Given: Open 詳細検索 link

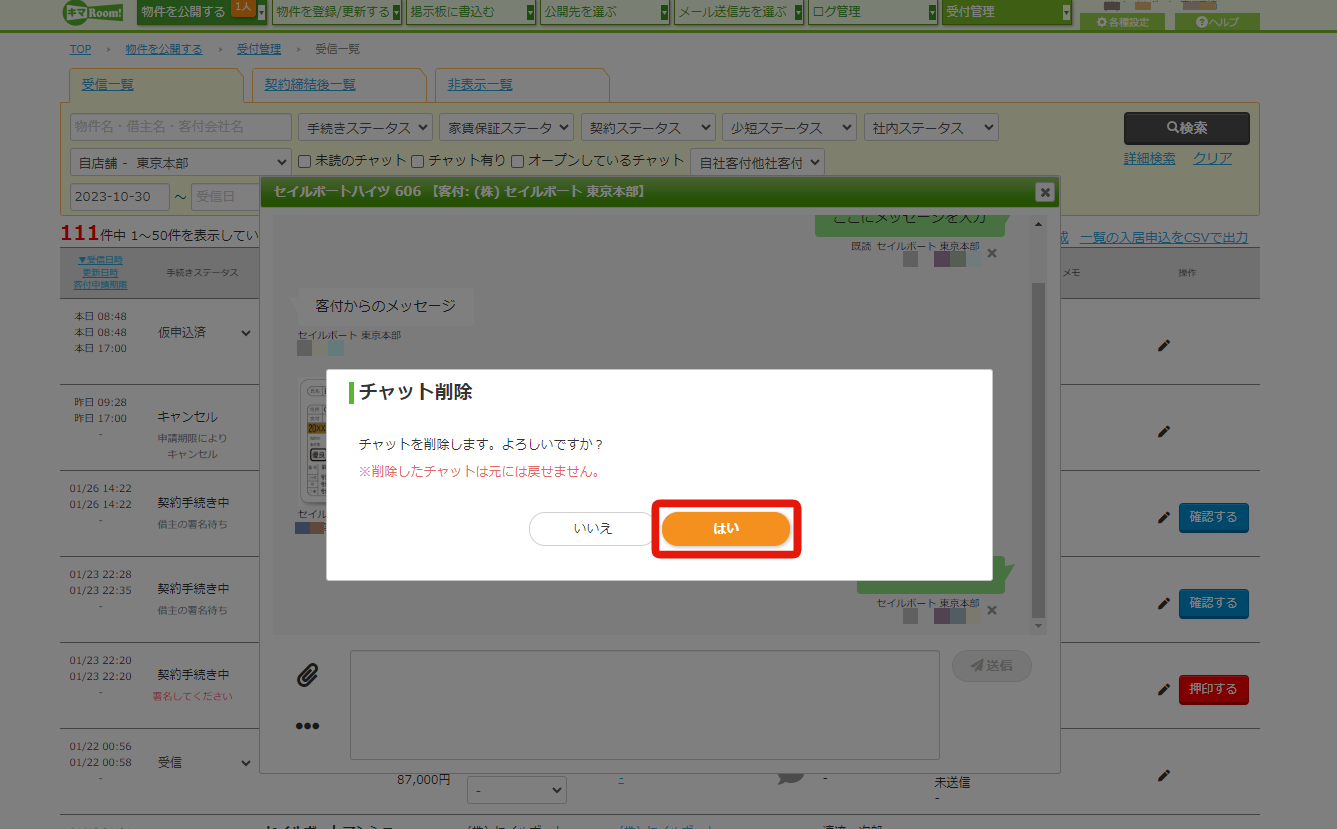Looking at the screenshot, I should [1150, 158].
